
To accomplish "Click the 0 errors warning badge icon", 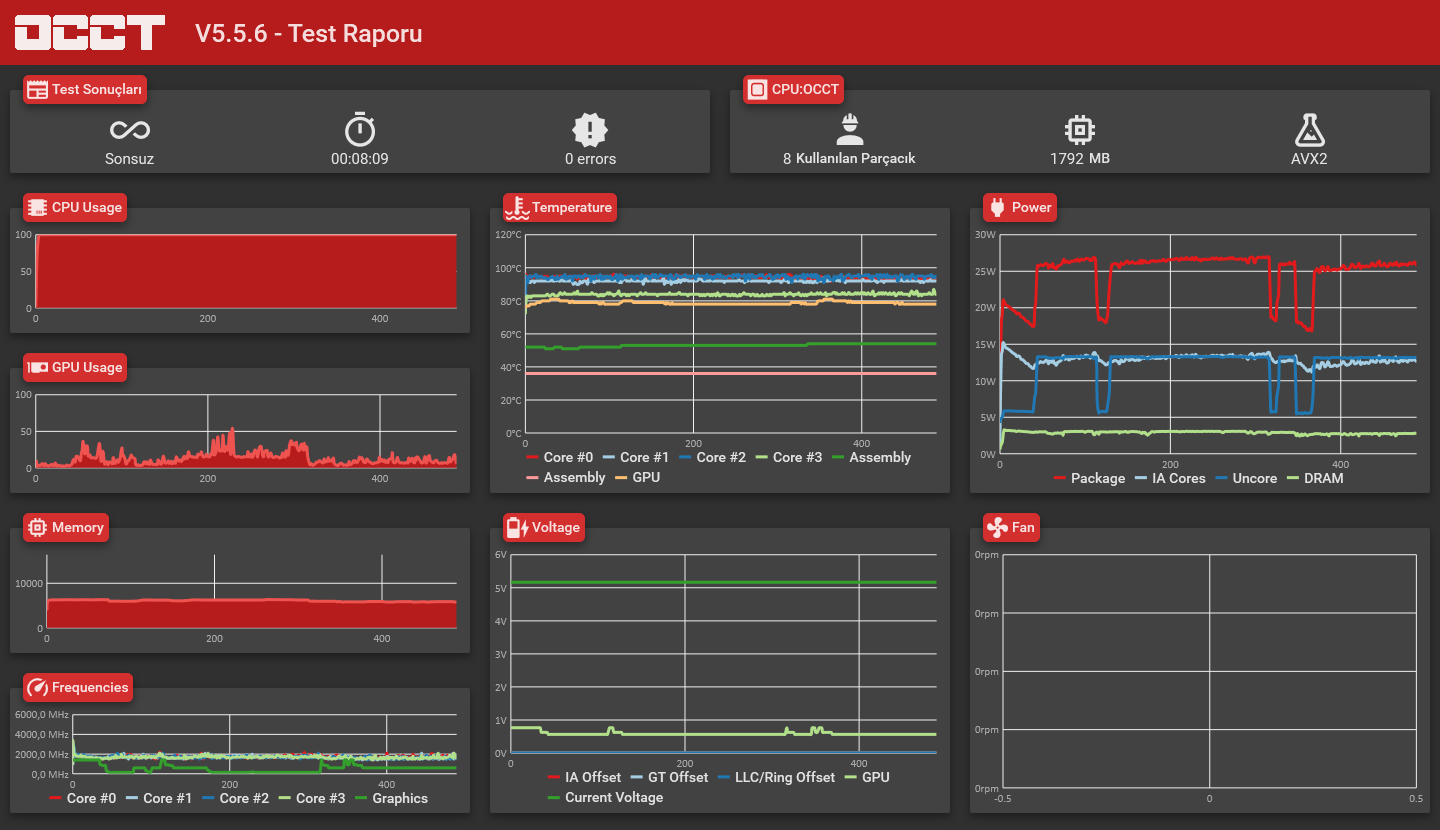I will 590,129.
